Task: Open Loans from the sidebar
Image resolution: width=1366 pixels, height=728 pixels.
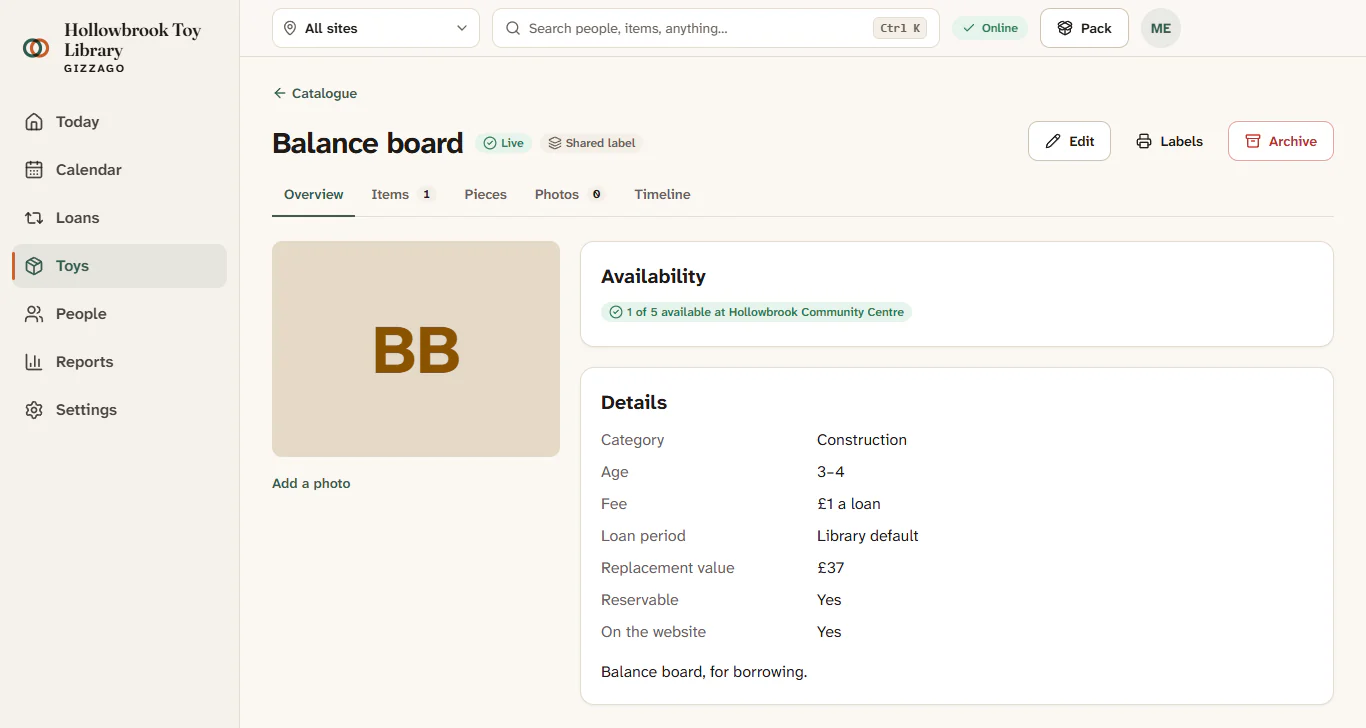Action: tap(119, 218)
